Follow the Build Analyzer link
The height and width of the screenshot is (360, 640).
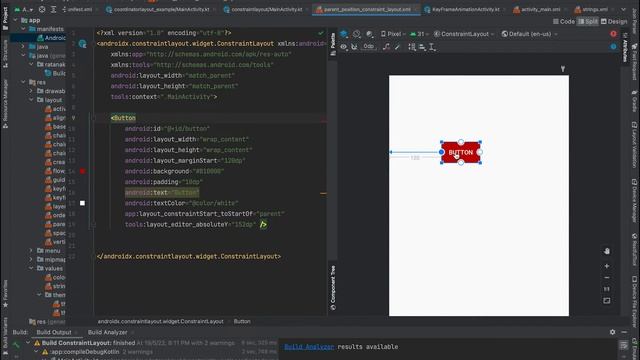309,347
